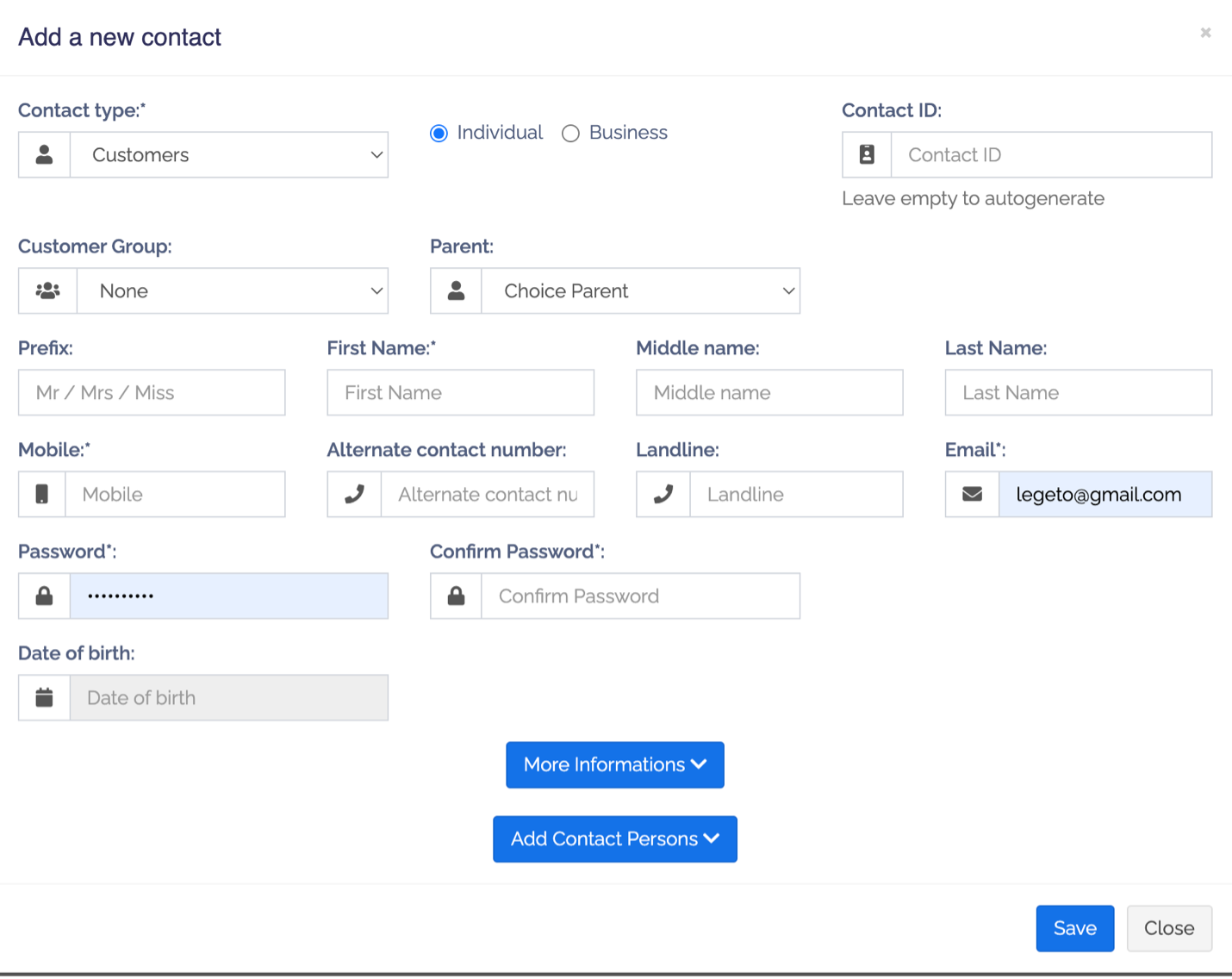Open the Contact type Customers dropdown
Screen dimensions: 1232x979
(229, 155)
